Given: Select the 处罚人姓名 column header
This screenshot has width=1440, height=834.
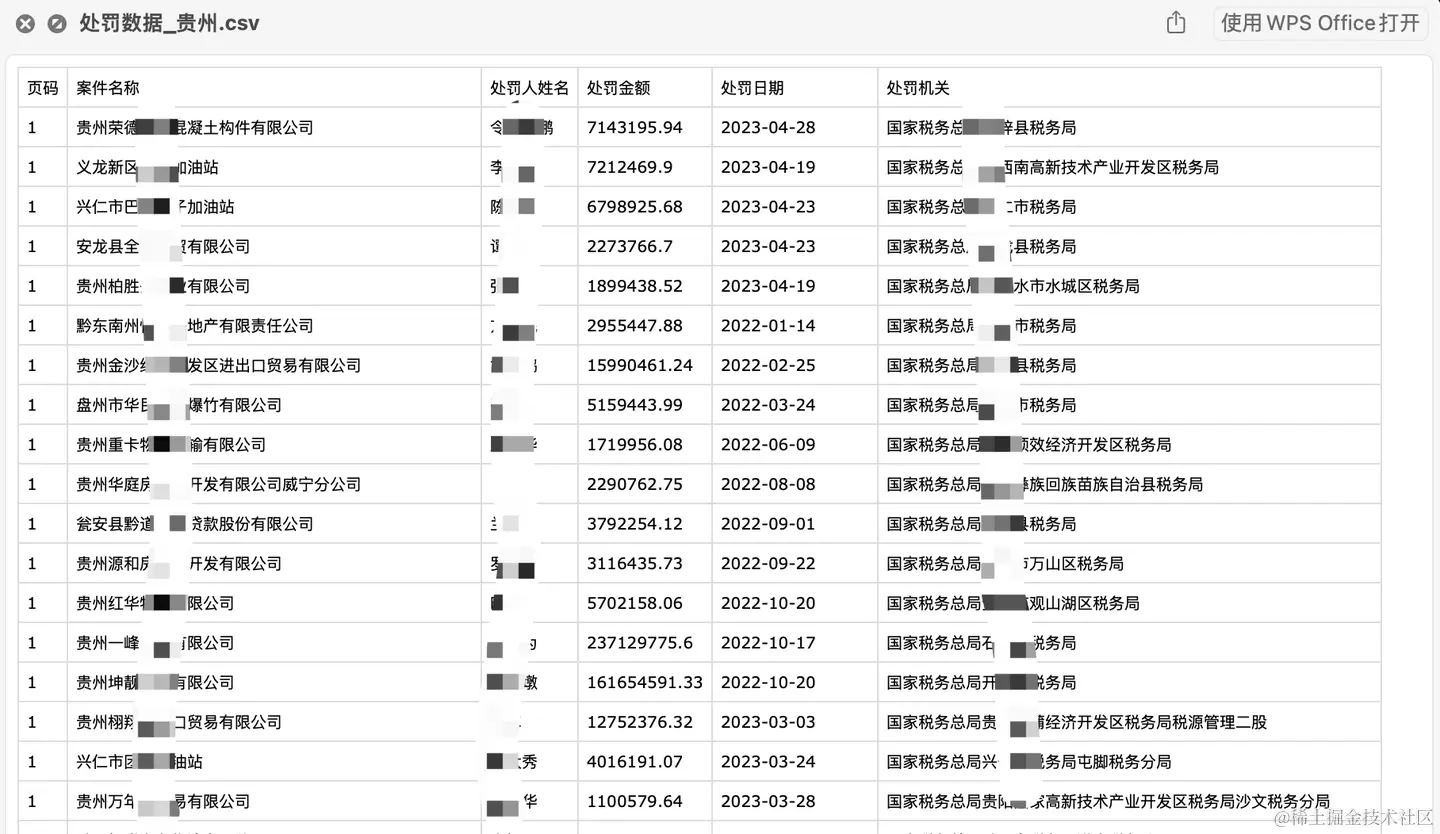Looking at the screenshot, I should (x=529, y=88).
